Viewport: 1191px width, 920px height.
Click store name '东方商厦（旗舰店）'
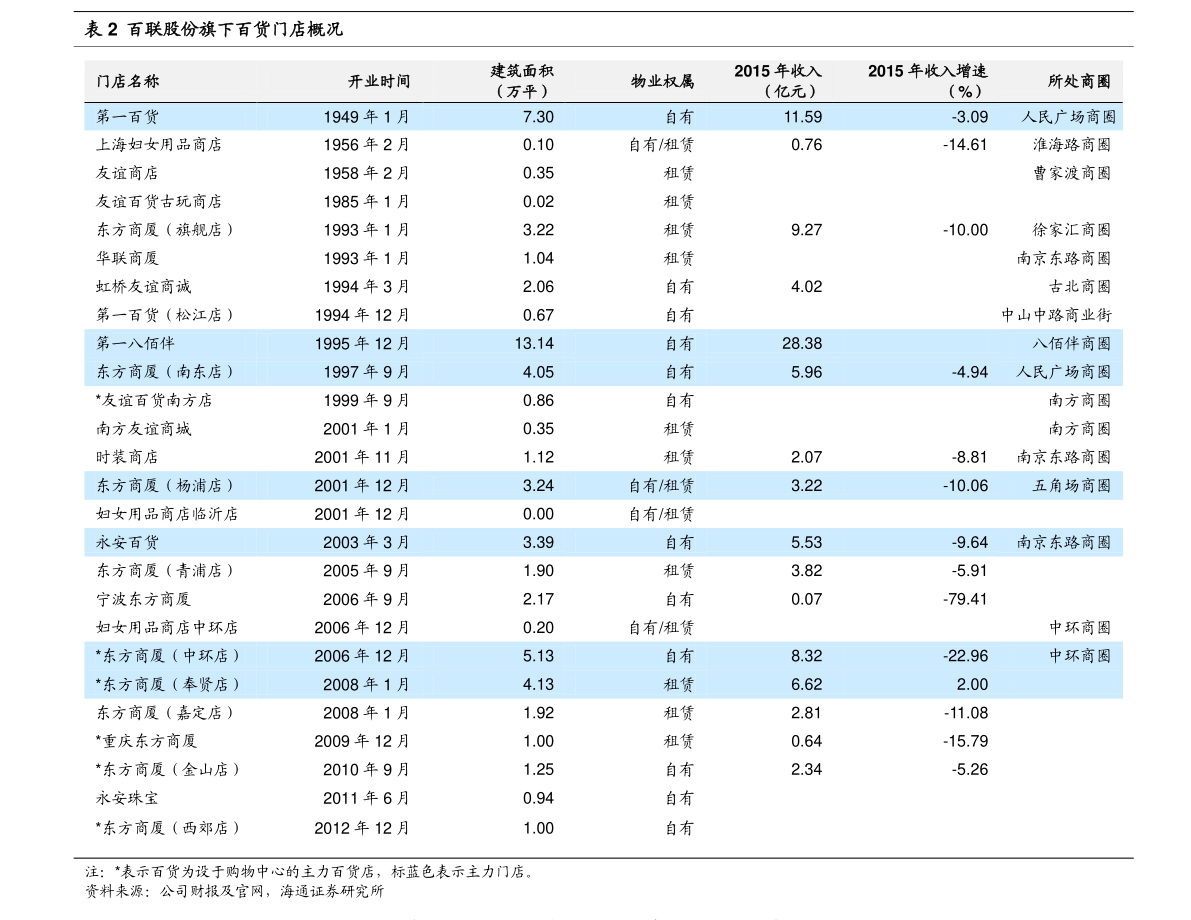click(165, 230)
